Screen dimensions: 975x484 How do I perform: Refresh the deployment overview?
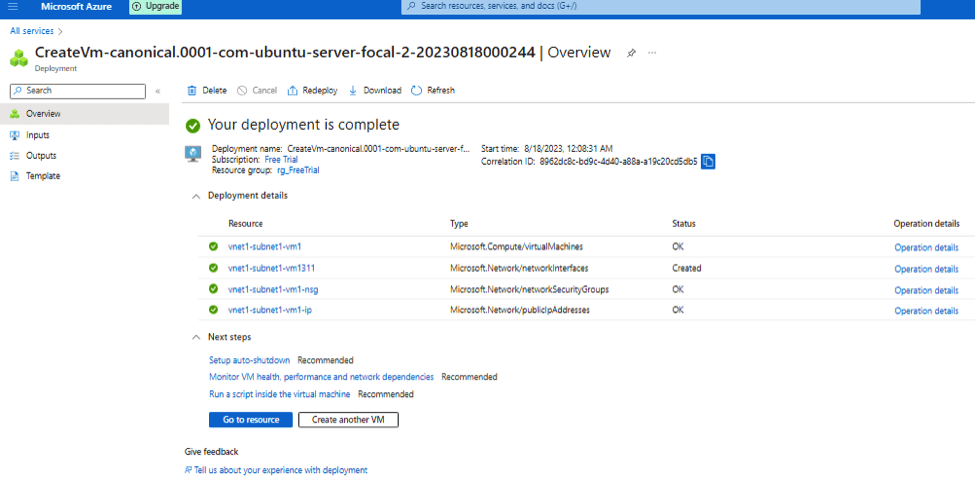point(433,91)
